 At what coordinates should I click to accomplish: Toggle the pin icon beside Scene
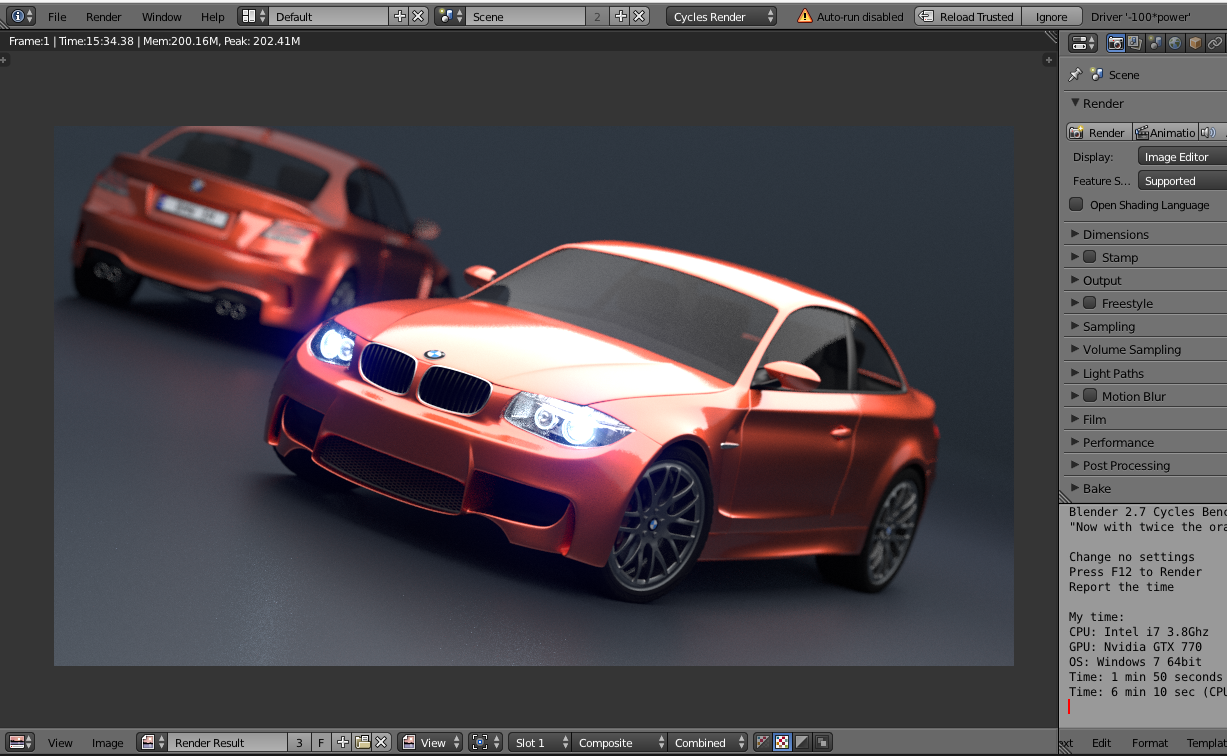coord(1075,75)
